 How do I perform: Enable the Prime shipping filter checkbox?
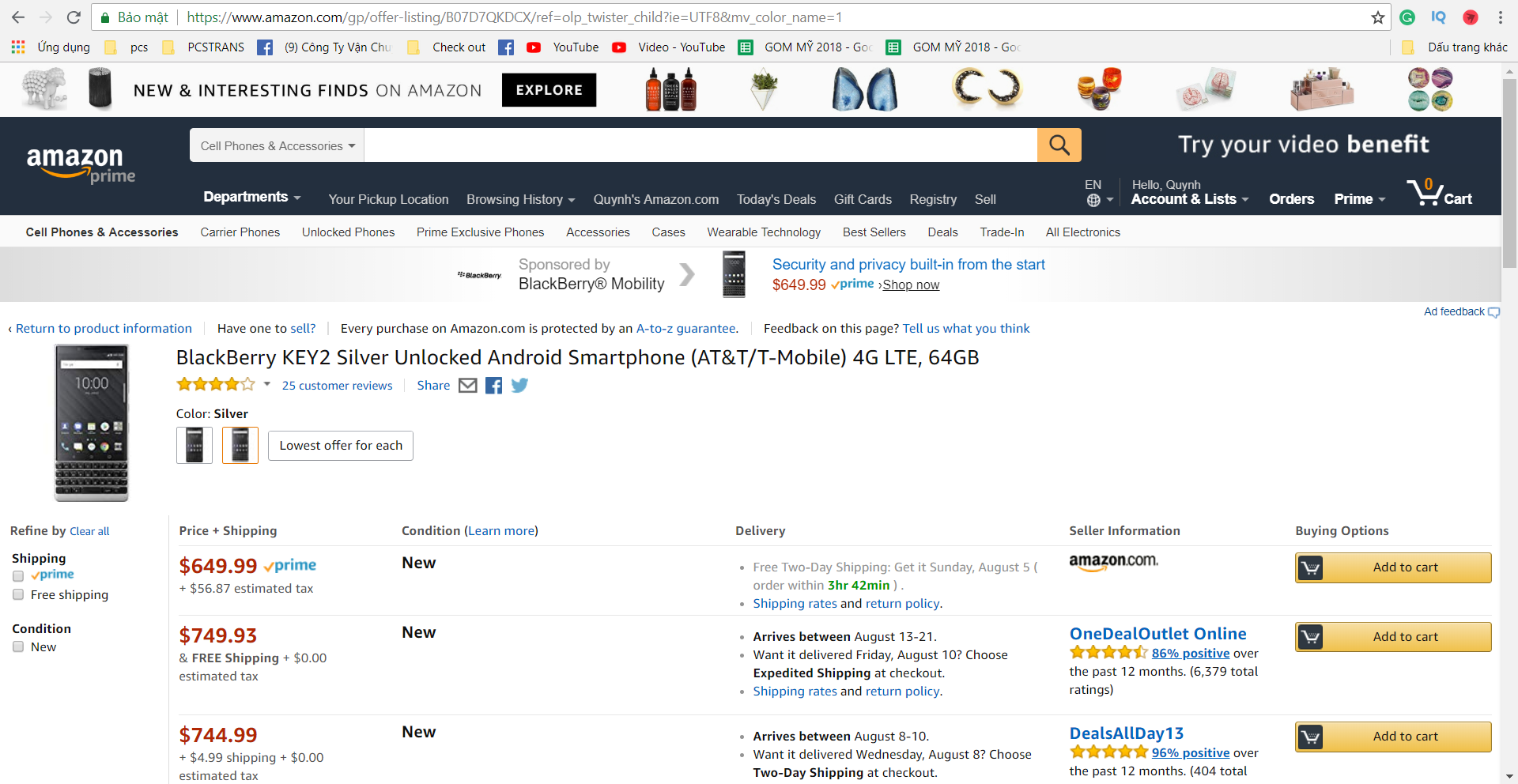pos(18,576)
